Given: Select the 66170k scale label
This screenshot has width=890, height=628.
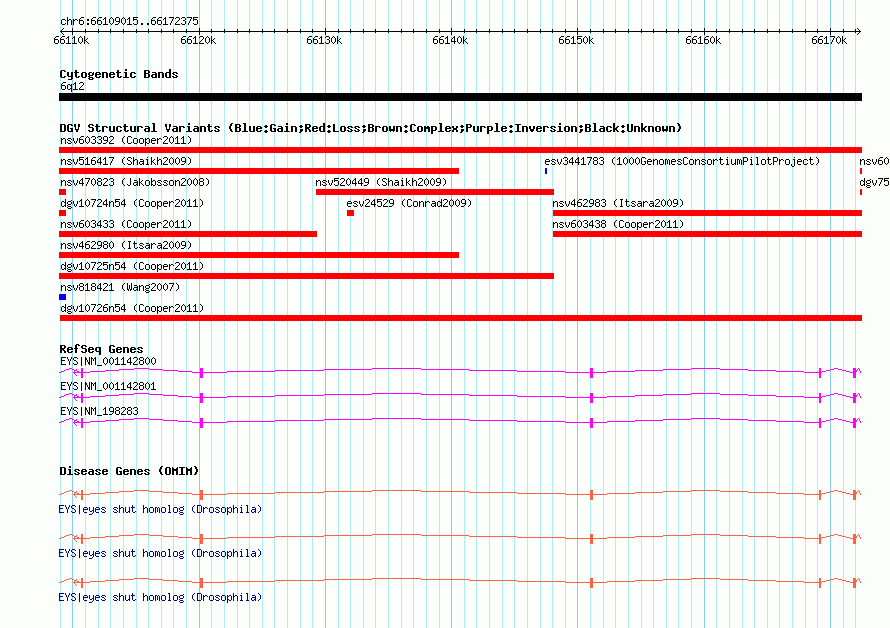Looking at the screenshot, I should point(829,40).
